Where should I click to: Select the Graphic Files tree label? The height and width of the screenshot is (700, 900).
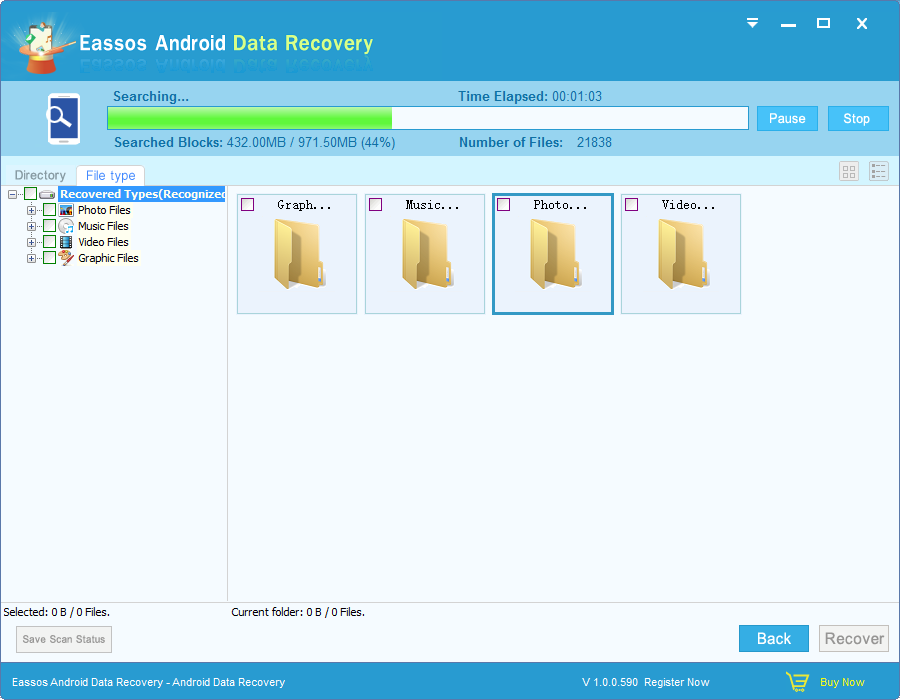(x=108, y=258)
